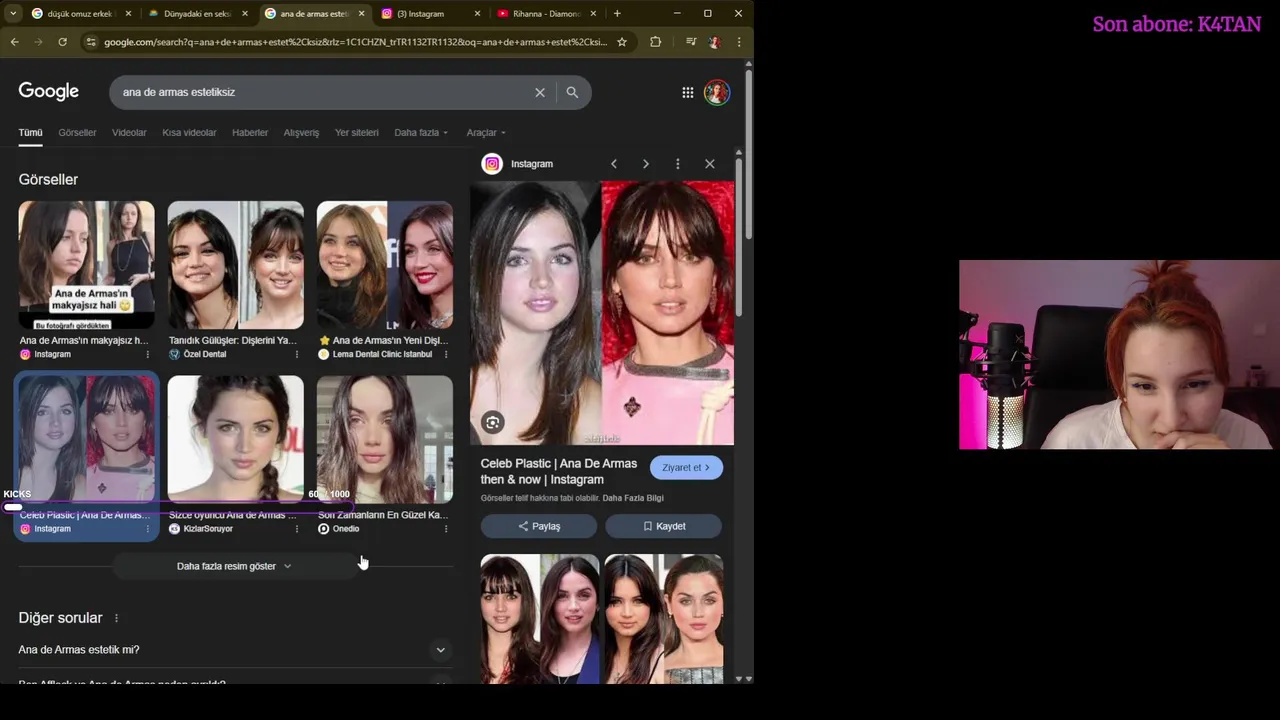1280x720 pixels.
Task: Open the Kısa videolar tab
Action: click(189, 133)
